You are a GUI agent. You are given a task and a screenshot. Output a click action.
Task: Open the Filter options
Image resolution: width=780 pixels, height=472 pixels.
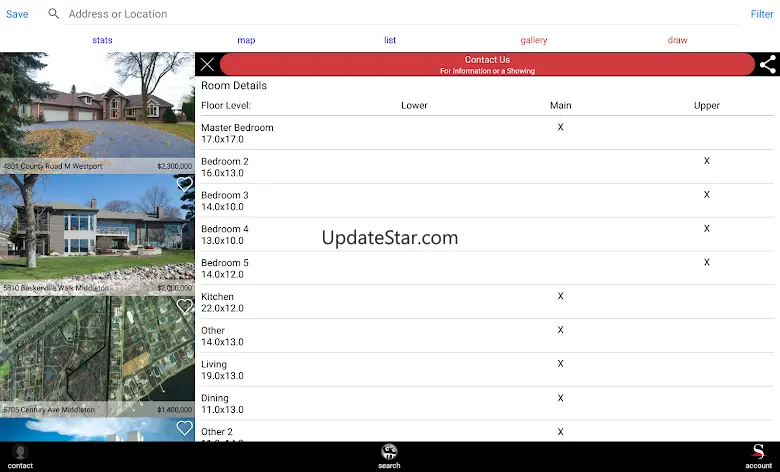(762, 14)
